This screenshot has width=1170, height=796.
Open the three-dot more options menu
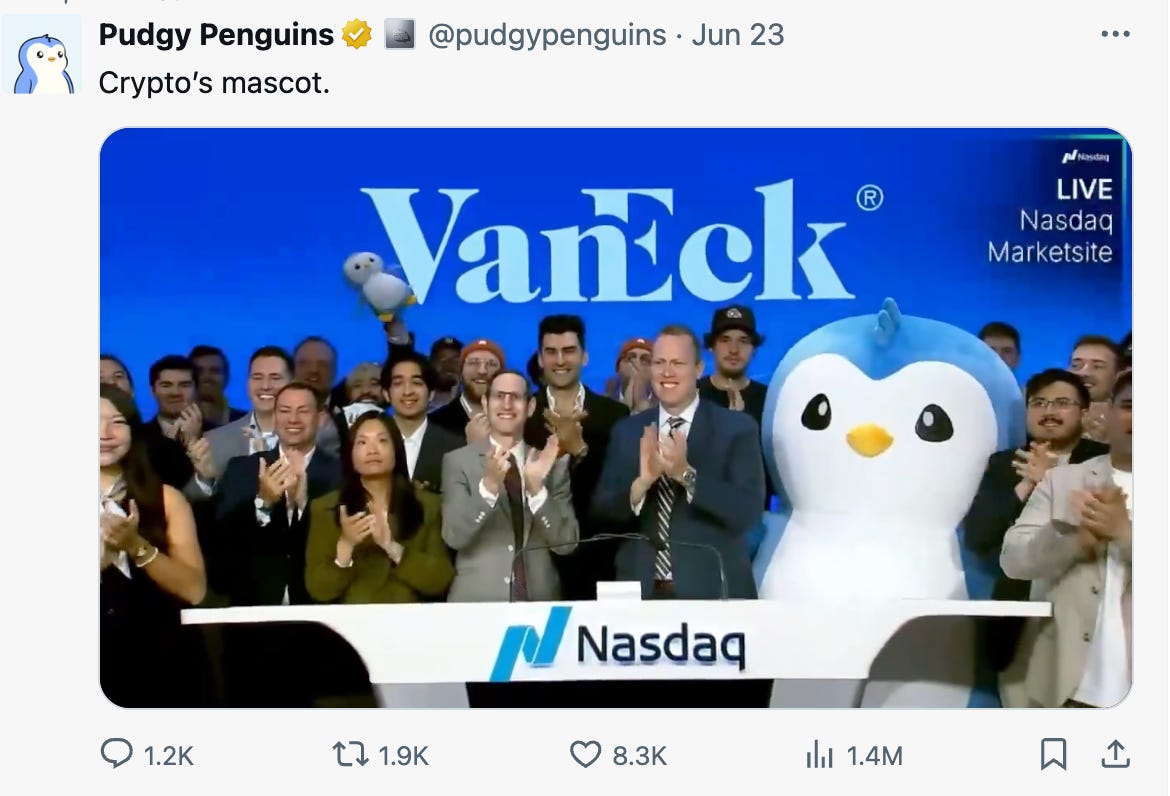coord(1115,34)
